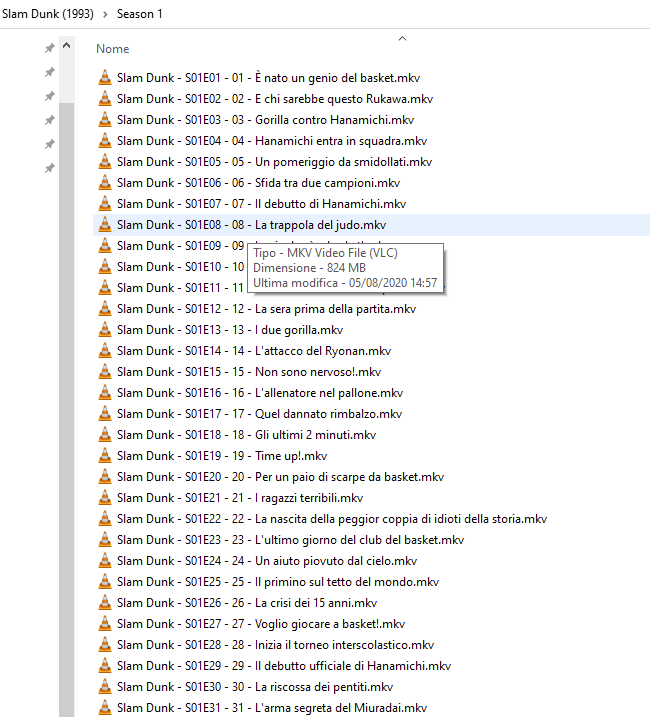Select file name 'Hanamichi entra in squadra.mkv'
Viewport: 650px width, 717px height.
tap(341, 141)
